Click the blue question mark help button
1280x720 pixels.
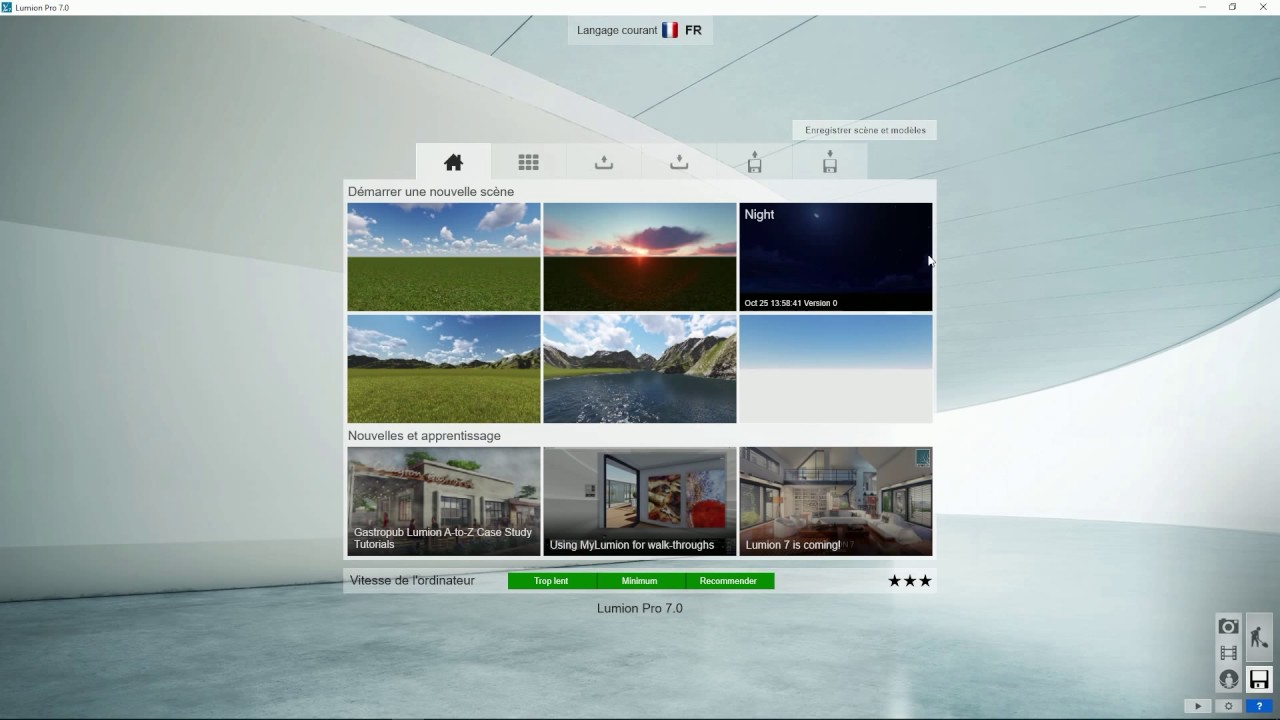click(1258, 706)
